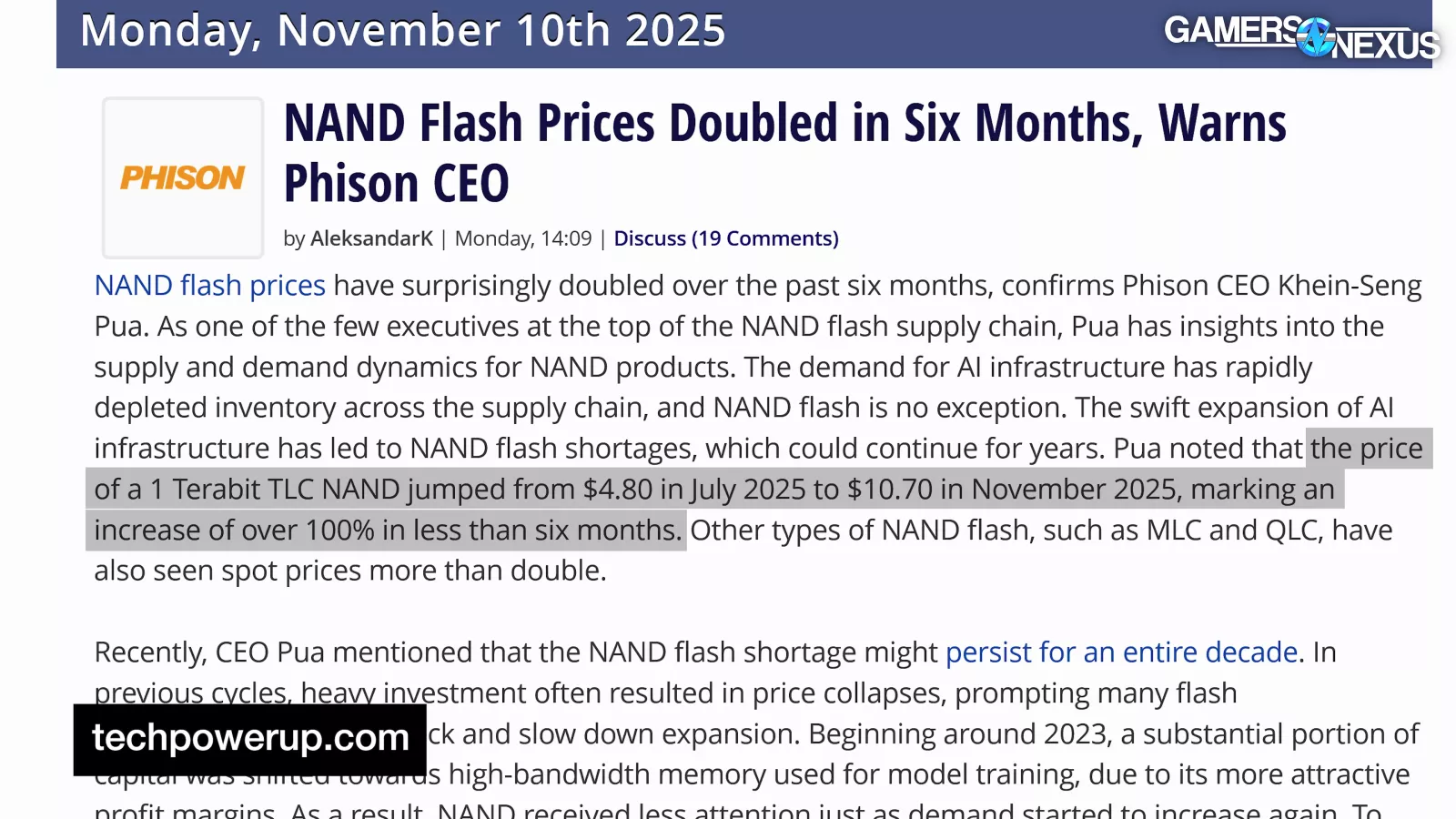
Task: Click the $4.80 price in highlighted text
Action: click(x=618, y=490)
